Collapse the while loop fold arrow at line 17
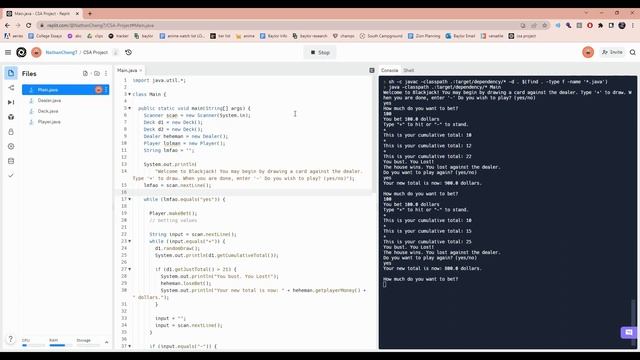Screen dimensions: 640x360 [129, 199]
